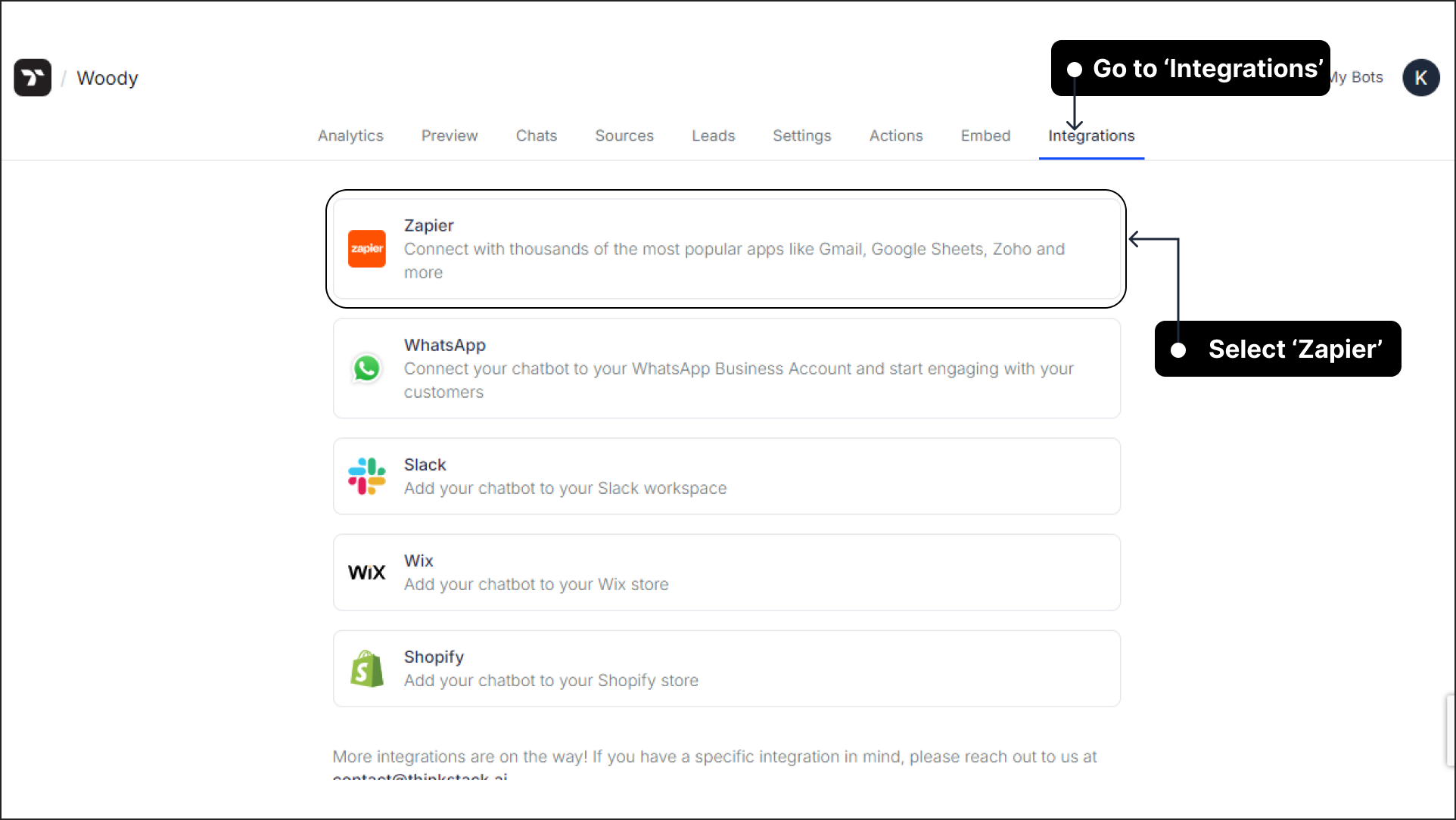The height and width of the screenshot is (820, 1456).
Task: Open the My Bots link
Action: point(1358,77)
